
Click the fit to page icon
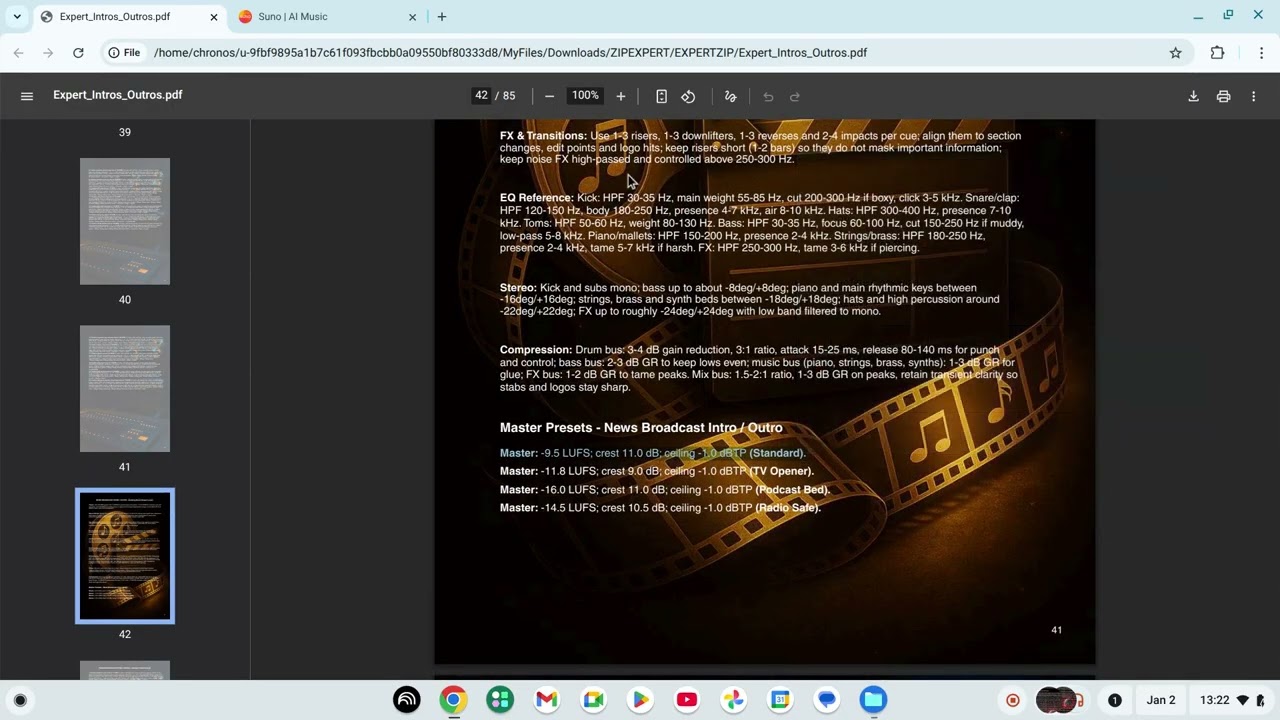click(661, 96)
